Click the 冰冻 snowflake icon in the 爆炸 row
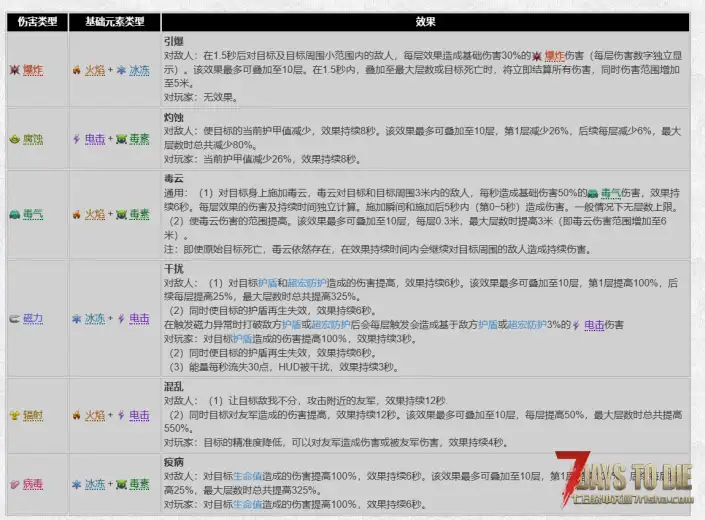 (121, 70)
